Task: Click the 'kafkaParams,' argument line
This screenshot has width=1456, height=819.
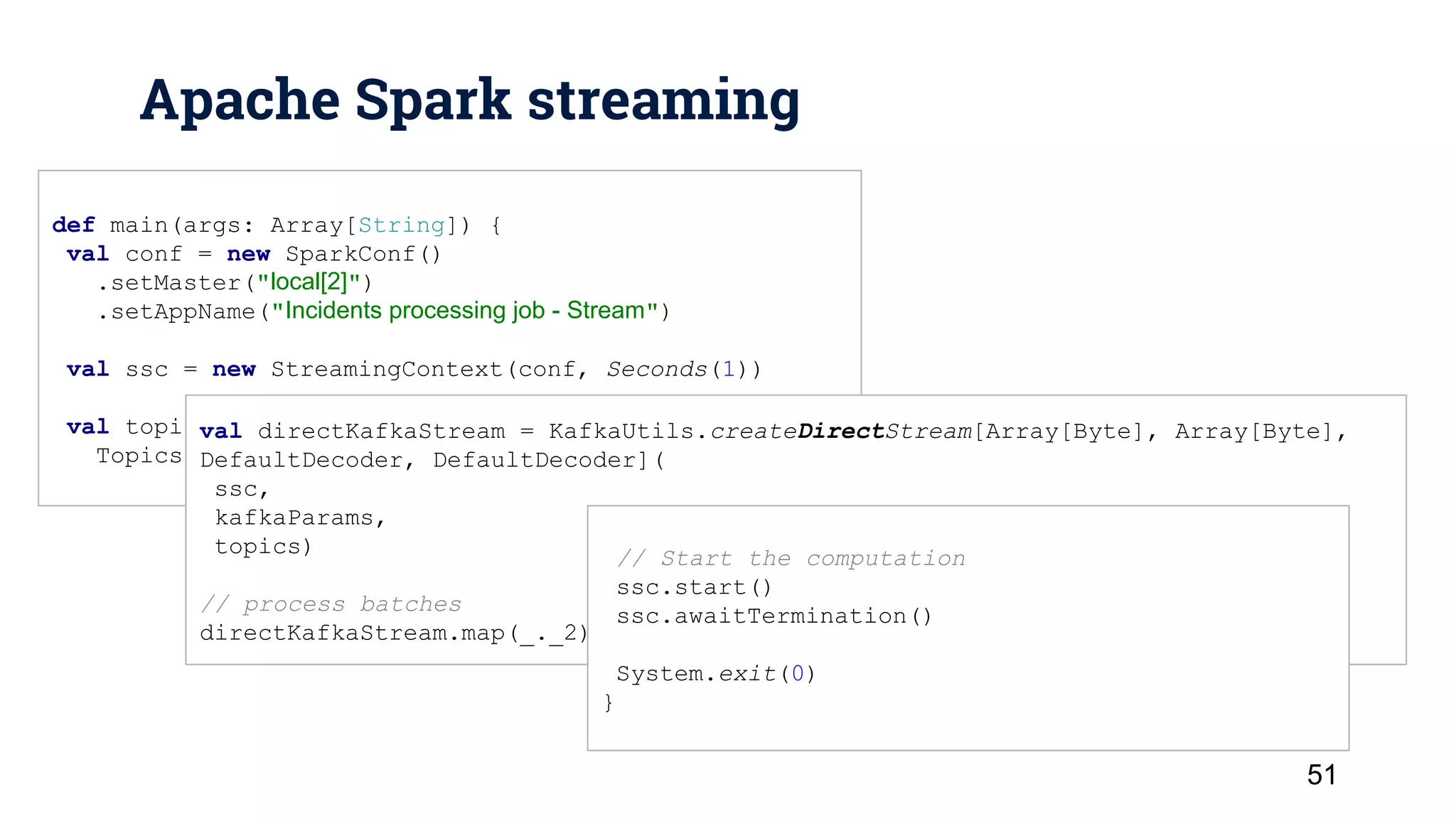Action: click(300, 518)
